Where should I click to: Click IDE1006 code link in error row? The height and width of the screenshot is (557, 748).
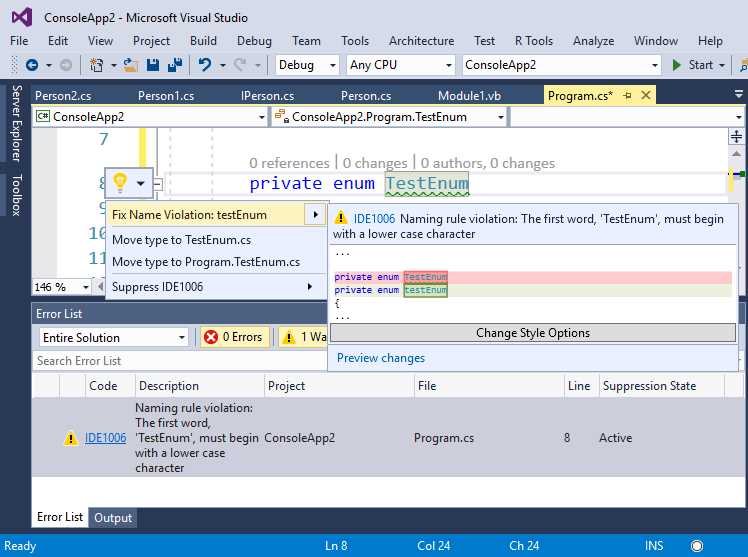tap(105, 438)
